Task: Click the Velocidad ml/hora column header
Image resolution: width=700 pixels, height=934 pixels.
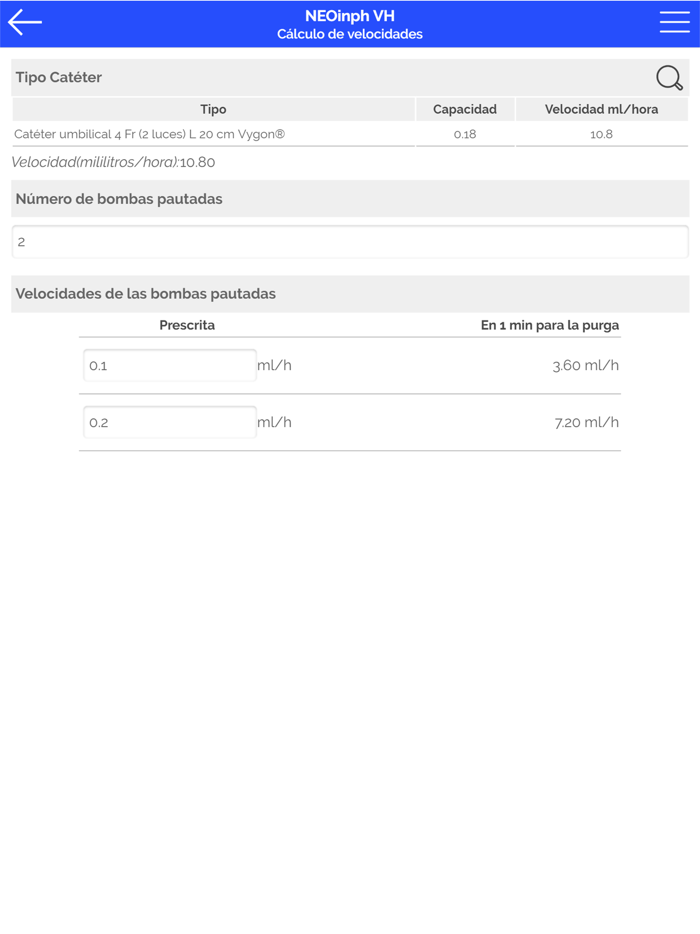Action: pyautogui.click(x=602, y=109)
